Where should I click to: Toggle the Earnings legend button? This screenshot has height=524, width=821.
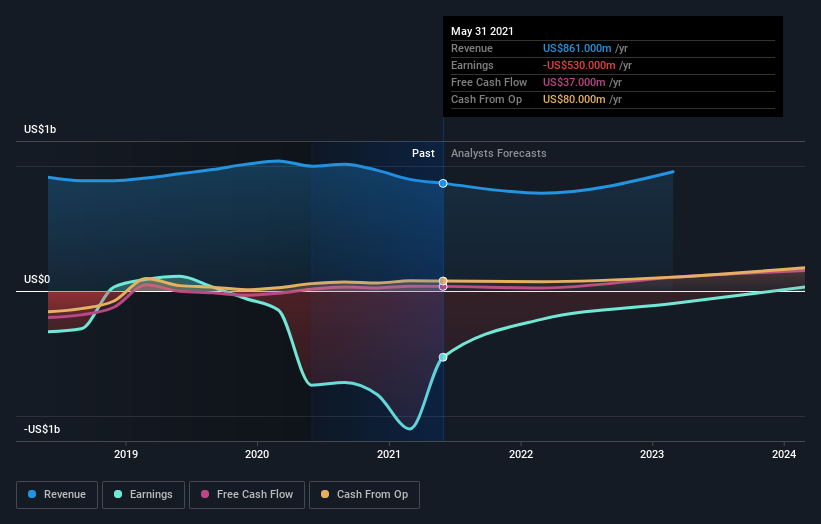(143, 495)
